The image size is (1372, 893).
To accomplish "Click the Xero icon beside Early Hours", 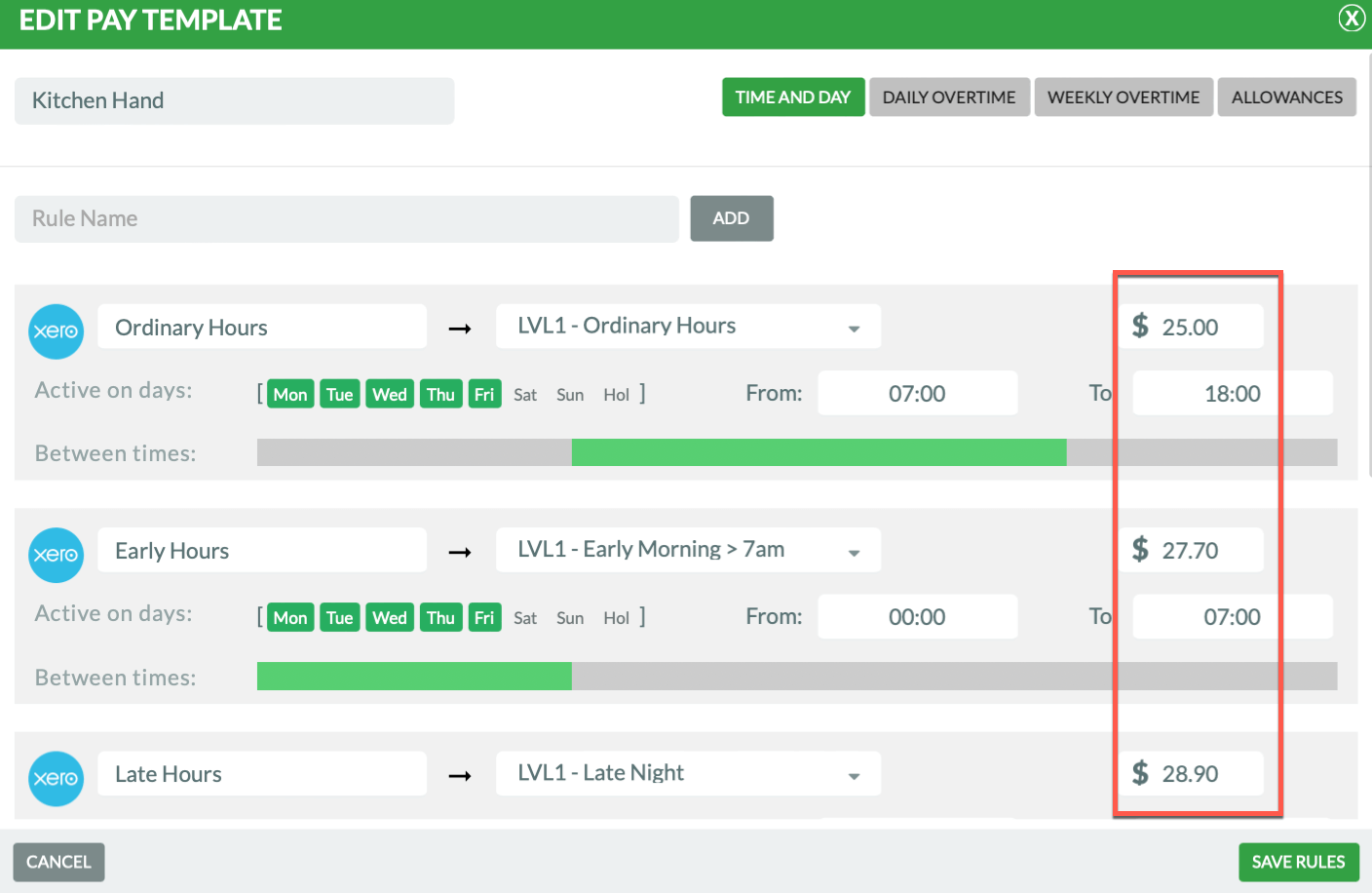I will tap(56, 555).
